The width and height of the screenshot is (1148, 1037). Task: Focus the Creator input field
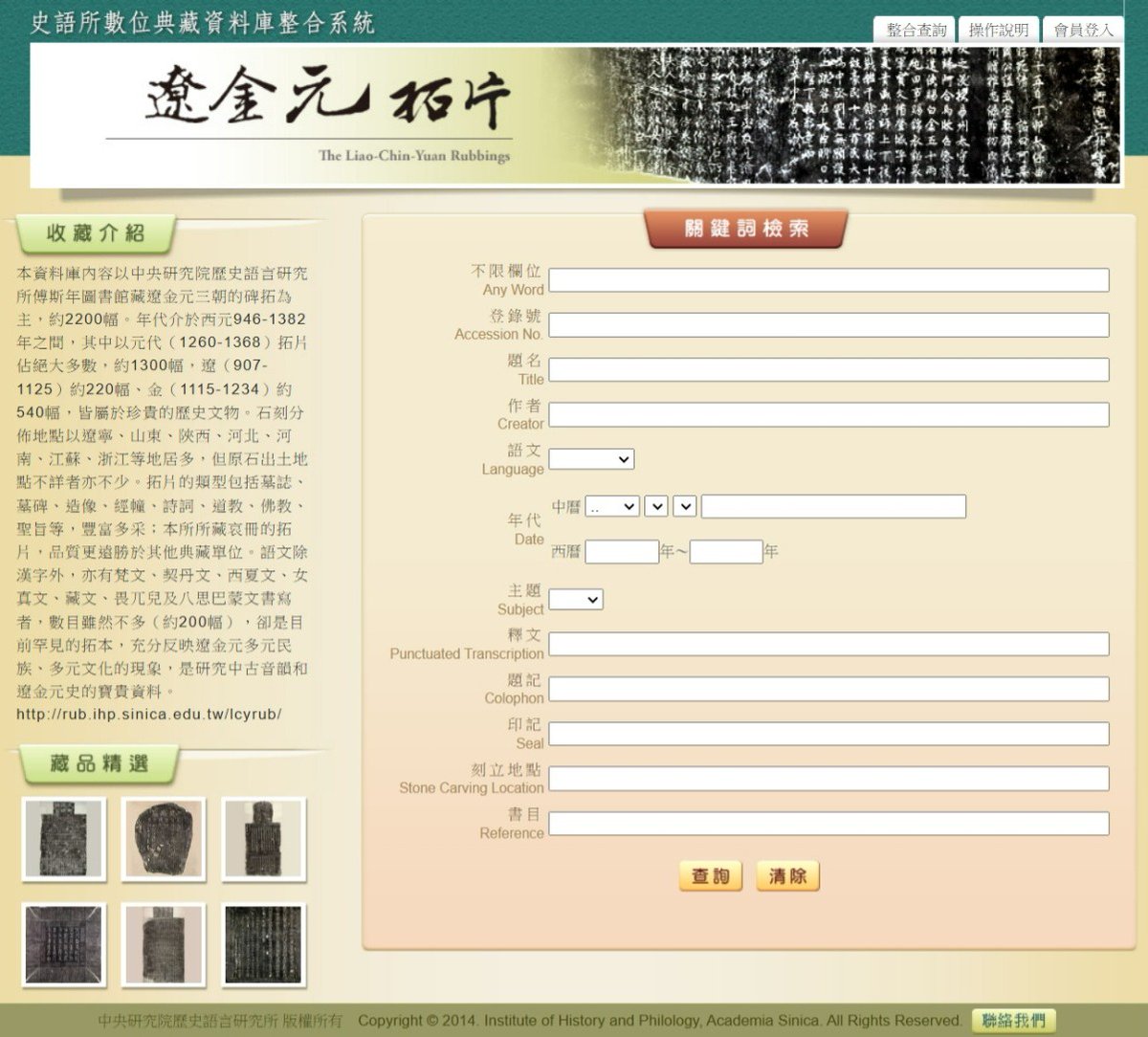click(828, 415)
